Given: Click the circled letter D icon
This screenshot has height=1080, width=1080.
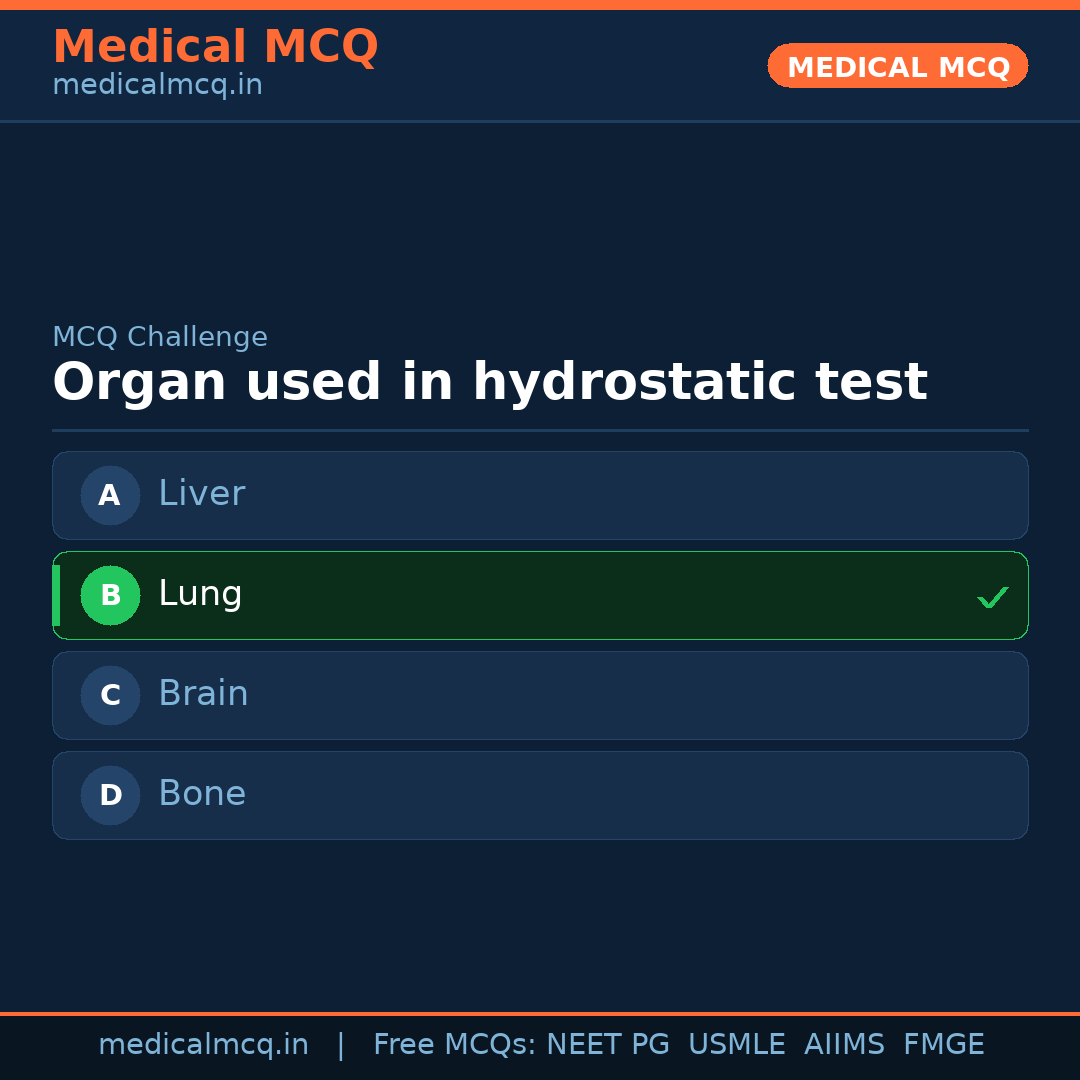Looking at the screenshot, I should [110, 795].
